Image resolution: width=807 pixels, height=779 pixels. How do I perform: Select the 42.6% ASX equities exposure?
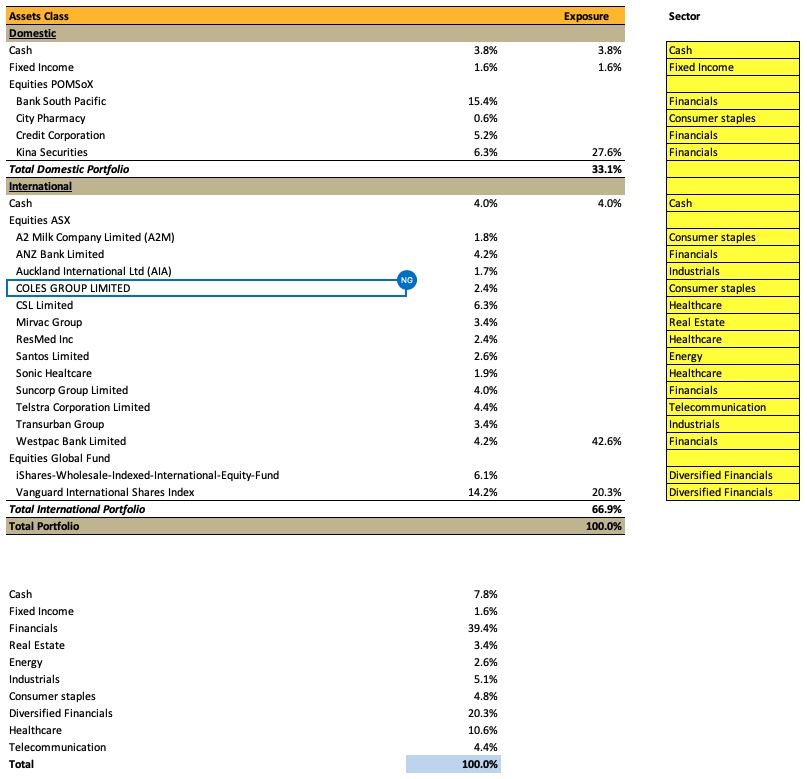(606, 441)
